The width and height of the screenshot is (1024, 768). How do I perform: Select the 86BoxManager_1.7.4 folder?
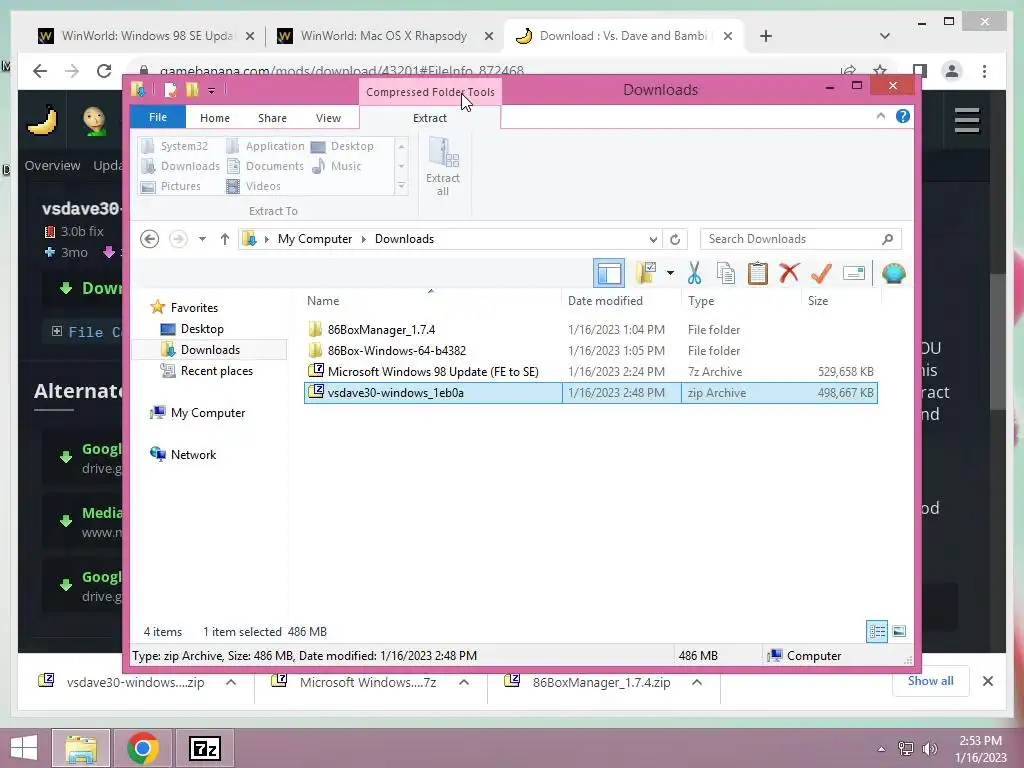point(381,330)
